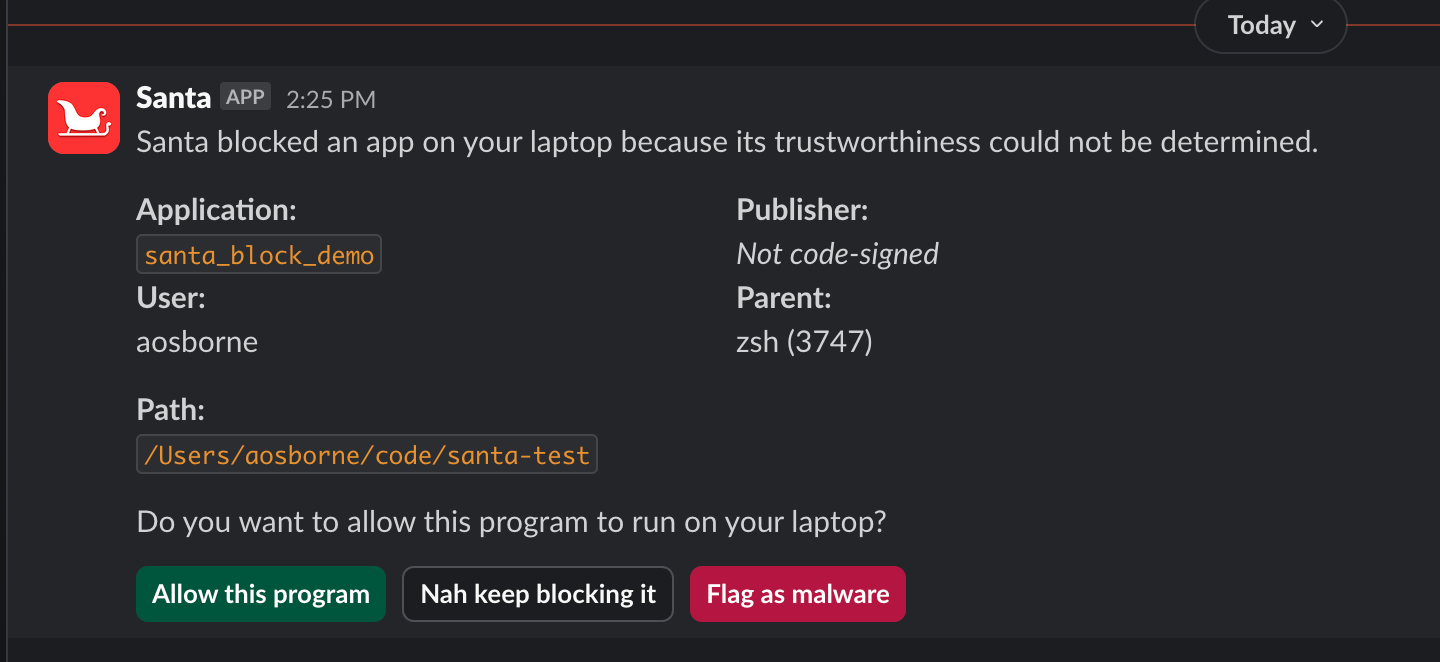Click the chevron next to Today
The image size is (1440, 662).
click(1317, 26)
